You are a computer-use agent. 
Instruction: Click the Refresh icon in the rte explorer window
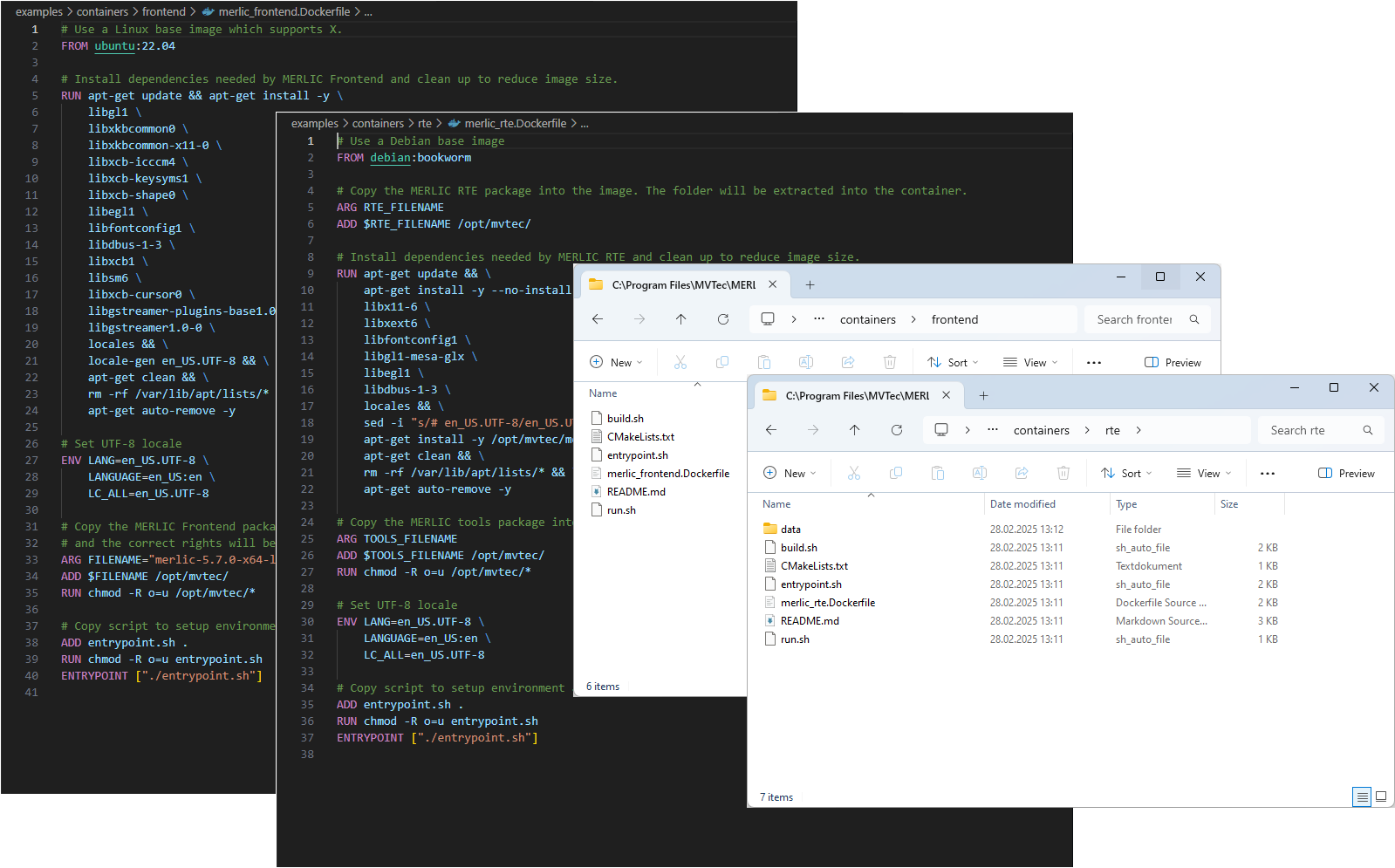click(896, 430)
